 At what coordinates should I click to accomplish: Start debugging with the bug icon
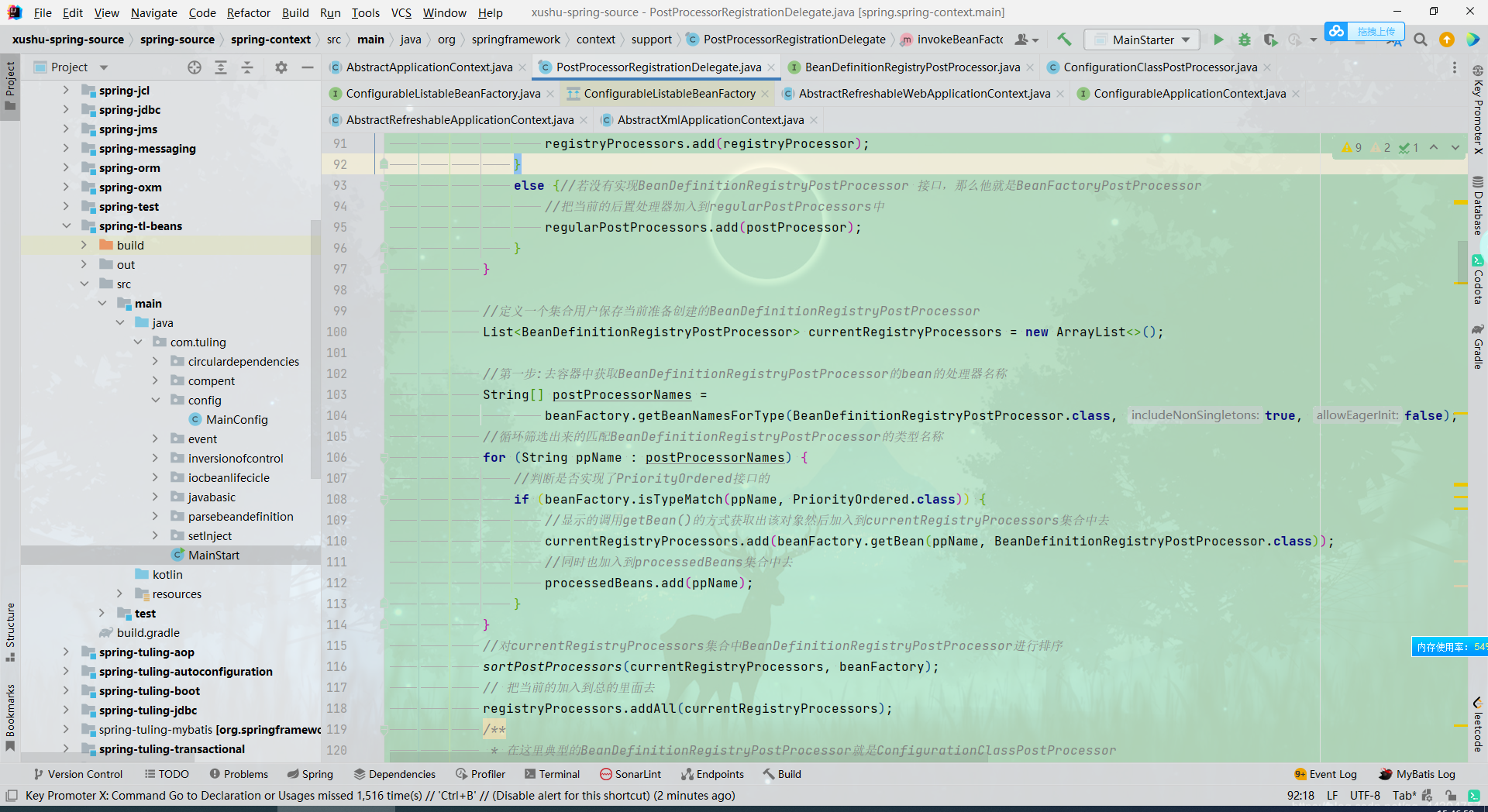tap(1244, 40)
